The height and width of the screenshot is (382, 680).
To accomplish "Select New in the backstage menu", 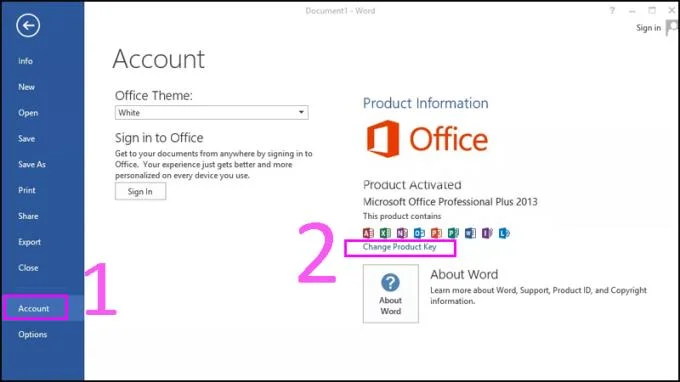I will click(26, 87).
